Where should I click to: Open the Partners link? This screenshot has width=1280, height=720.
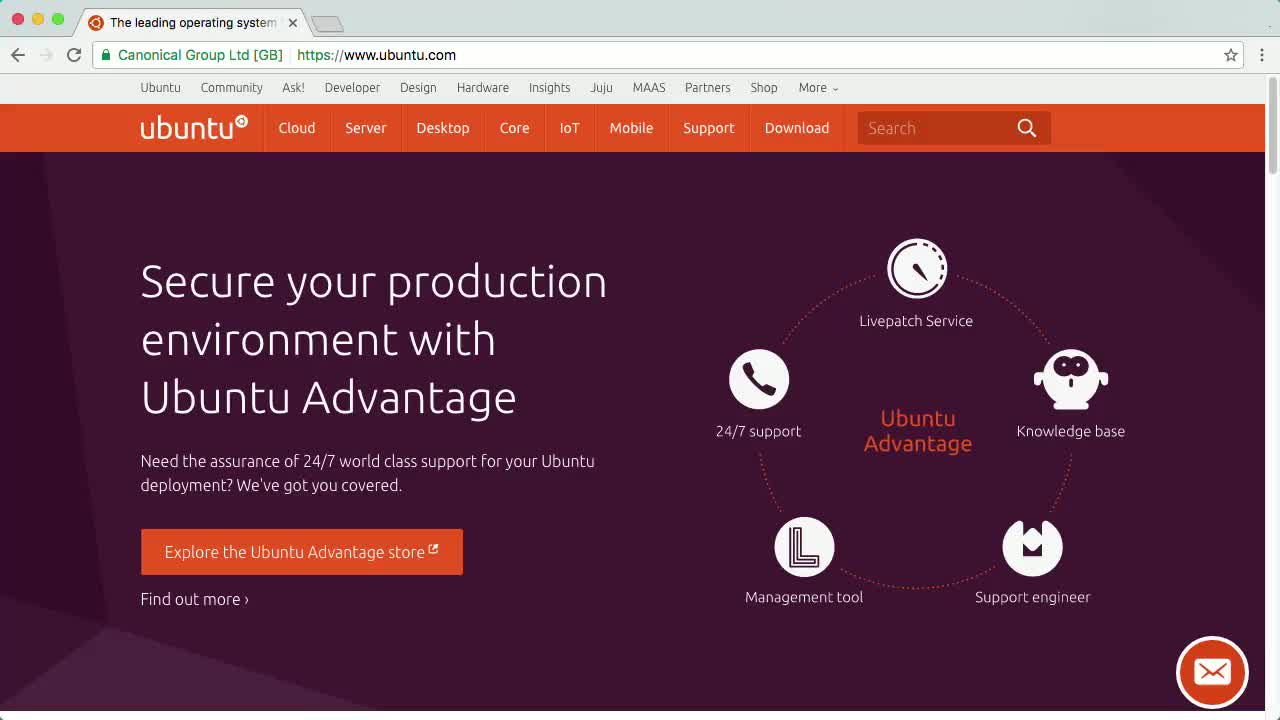pos(708,88)
